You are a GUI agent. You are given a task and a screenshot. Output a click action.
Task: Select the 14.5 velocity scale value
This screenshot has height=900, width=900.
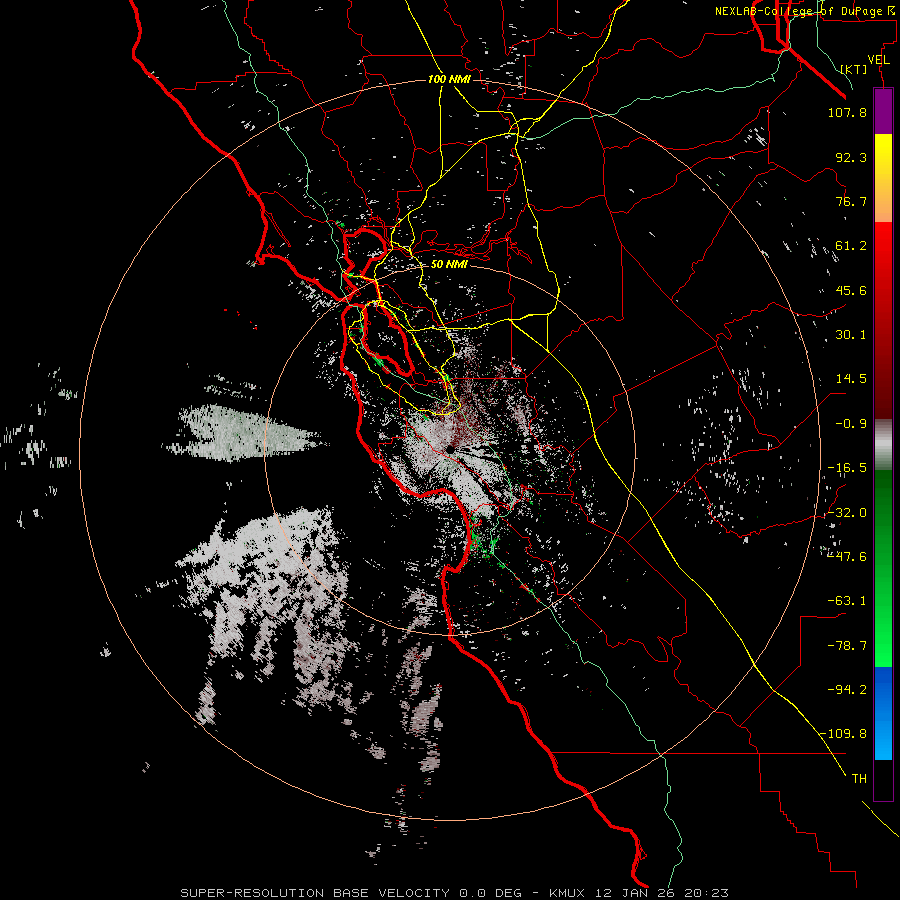(851, 379)
